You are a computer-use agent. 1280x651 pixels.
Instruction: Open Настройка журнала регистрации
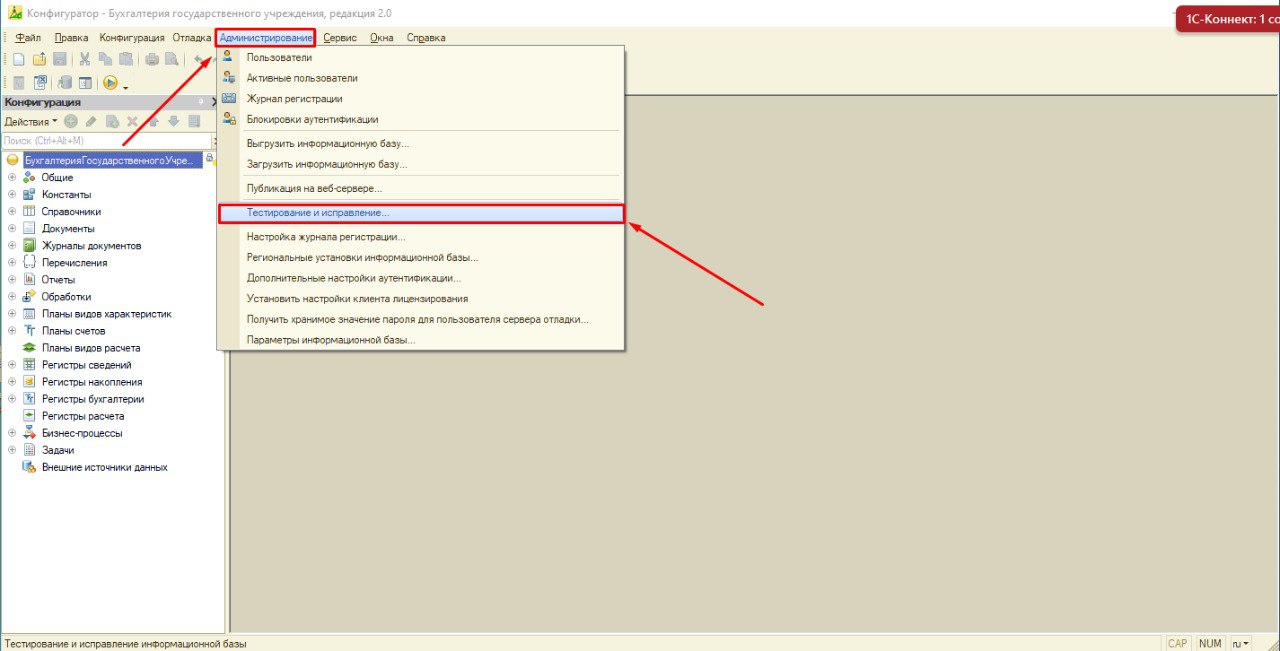click(420, 237)
